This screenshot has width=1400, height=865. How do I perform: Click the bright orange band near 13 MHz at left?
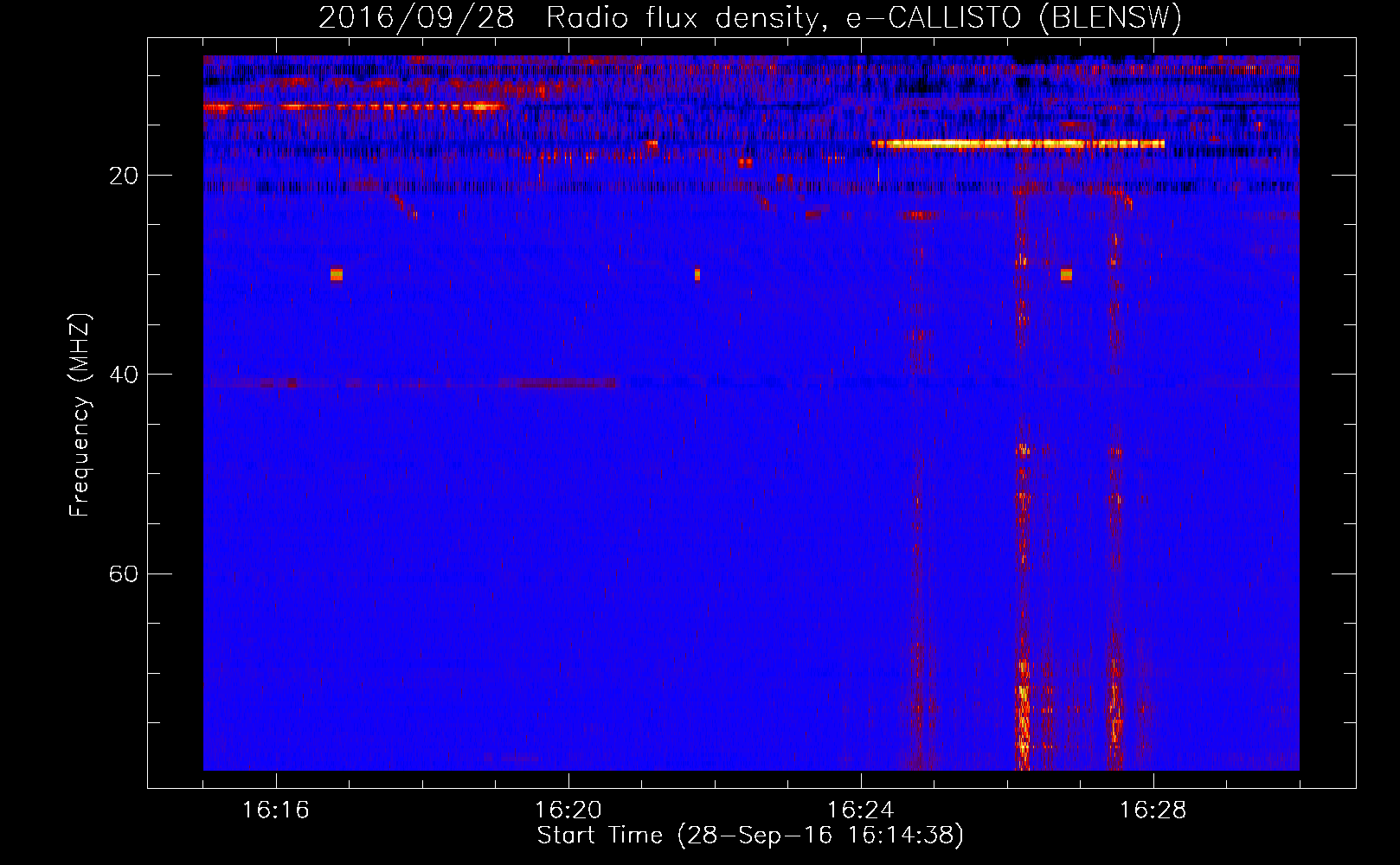click(x=354, y=107)
